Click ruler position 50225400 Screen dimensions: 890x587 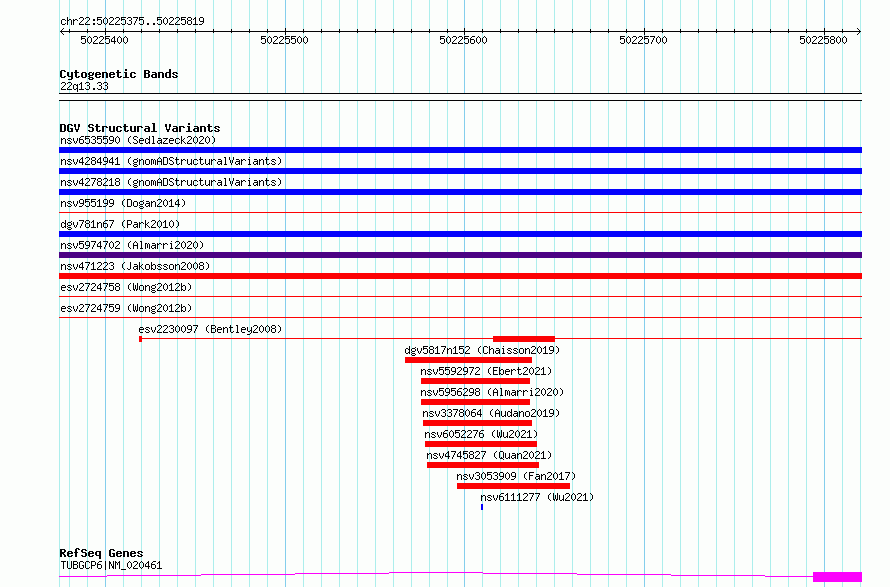point(104,40)
